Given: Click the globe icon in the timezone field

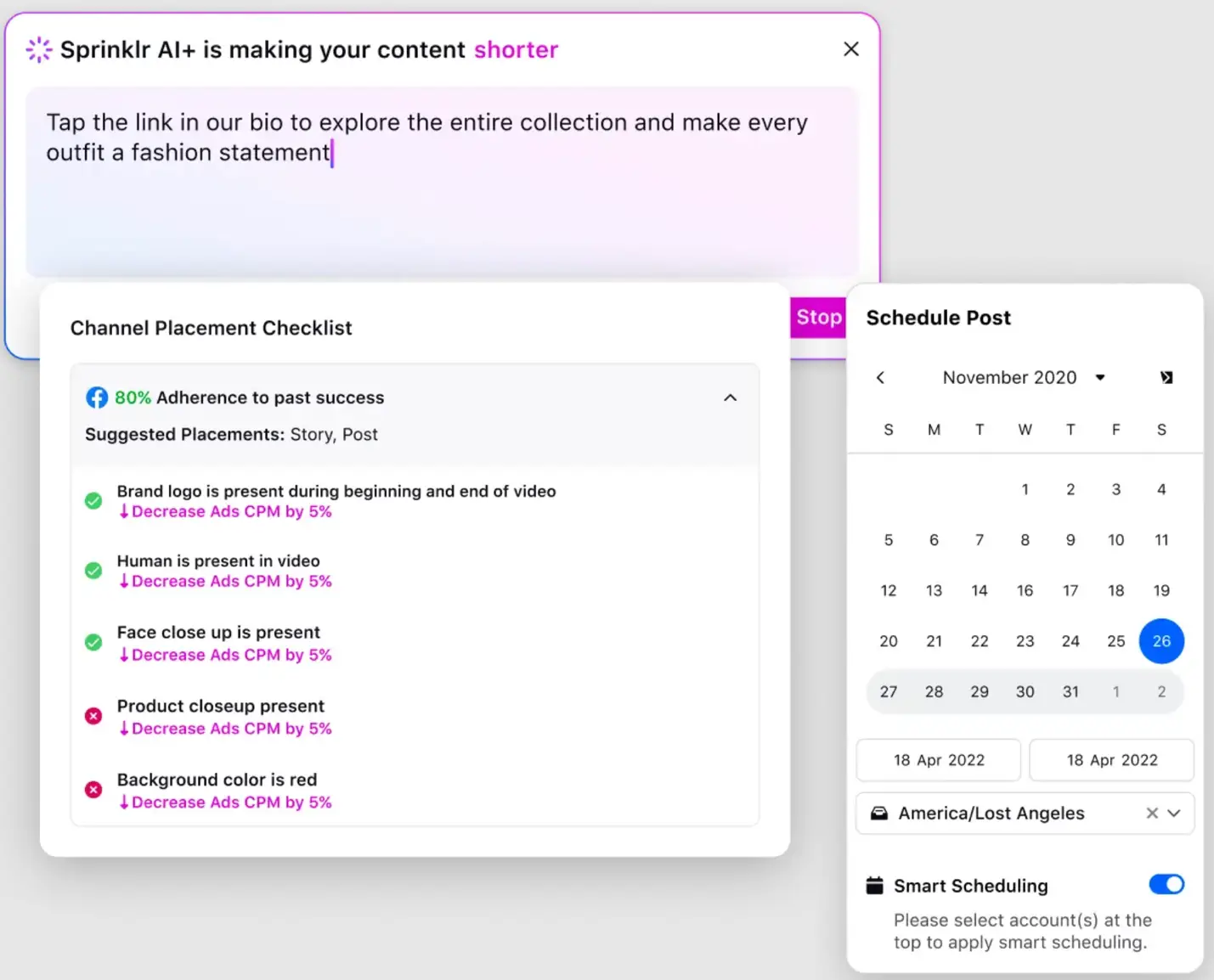Looking at the screenshot, I should tap(879, 813).
